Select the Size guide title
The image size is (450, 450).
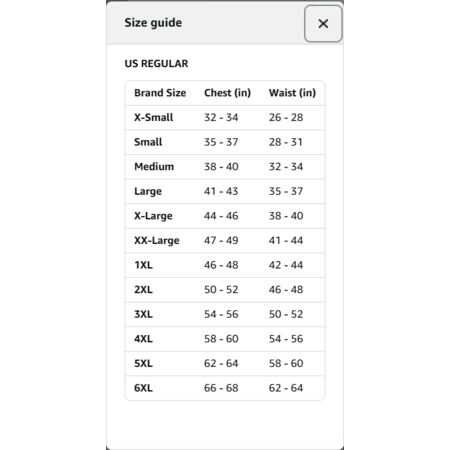pyautogui.click(x=153, y=23)
